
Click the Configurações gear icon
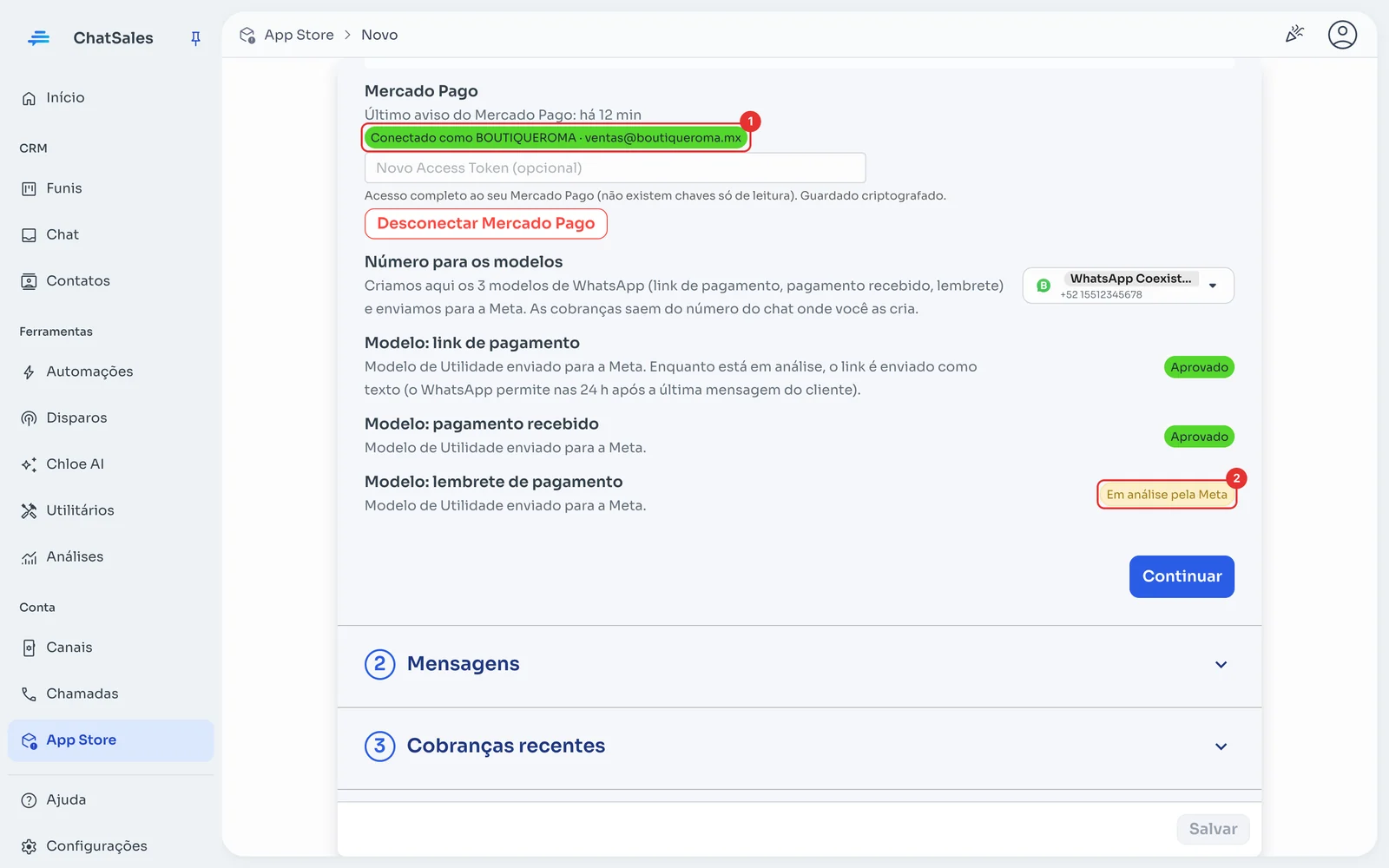[29, 846]
